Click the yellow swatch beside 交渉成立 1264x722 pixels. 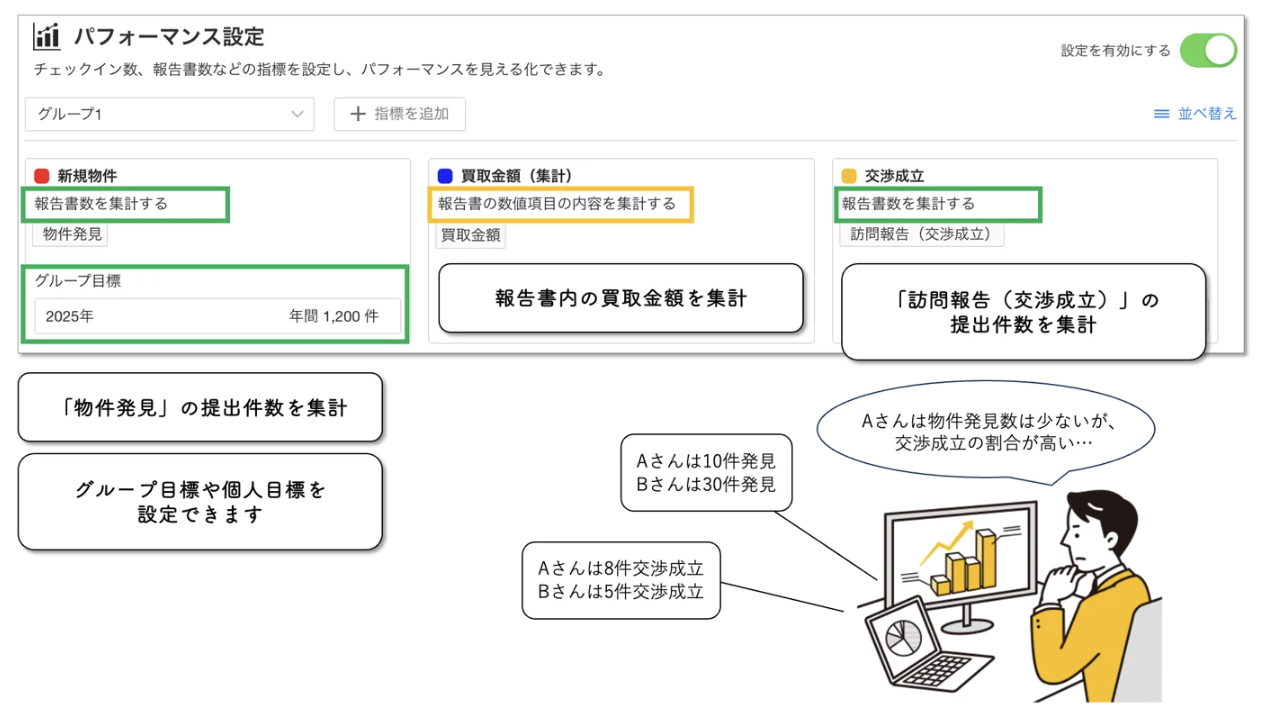pos(849,176)
